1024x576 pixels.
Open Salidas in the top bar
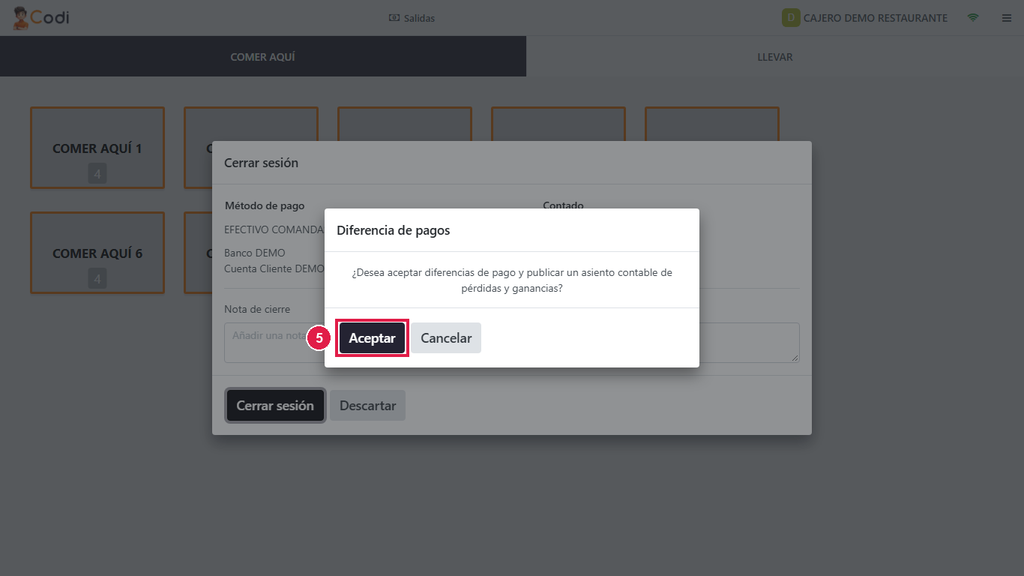pyautogui.click(x=411, y=18)
